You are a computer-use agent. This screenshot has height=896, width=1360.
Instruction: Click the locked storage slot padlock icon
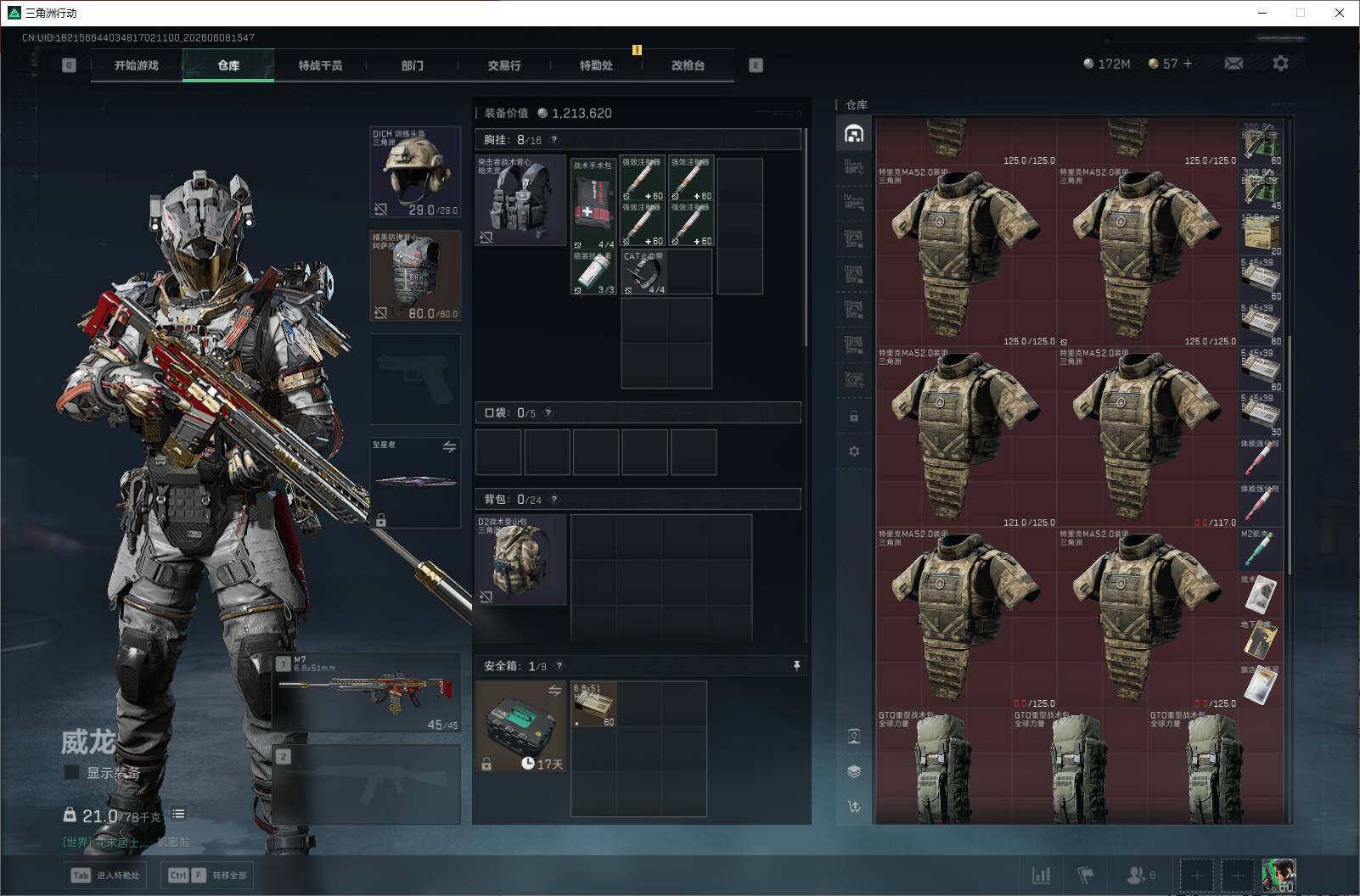854,417
